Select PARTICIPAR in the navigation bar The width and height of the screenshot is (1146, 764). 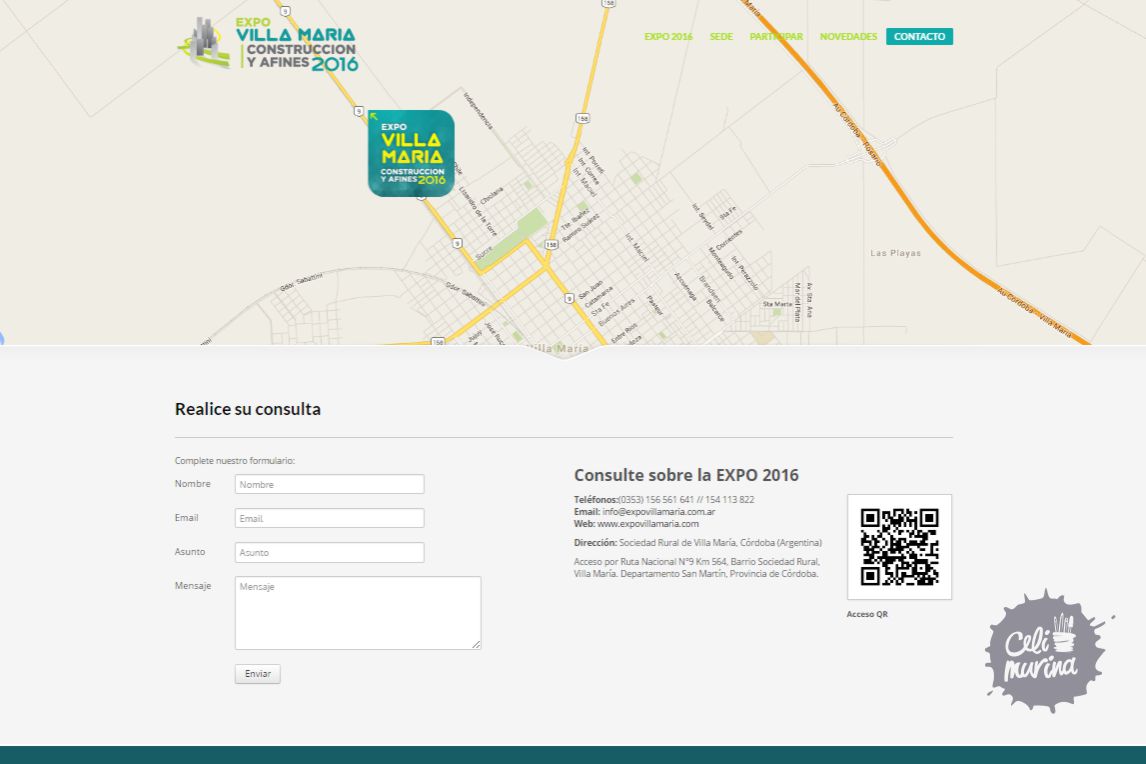click(776, 37)
